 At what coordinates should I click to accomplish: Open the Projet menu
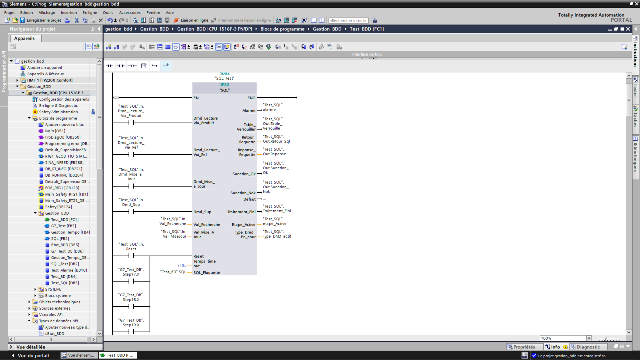coord(9,13)
